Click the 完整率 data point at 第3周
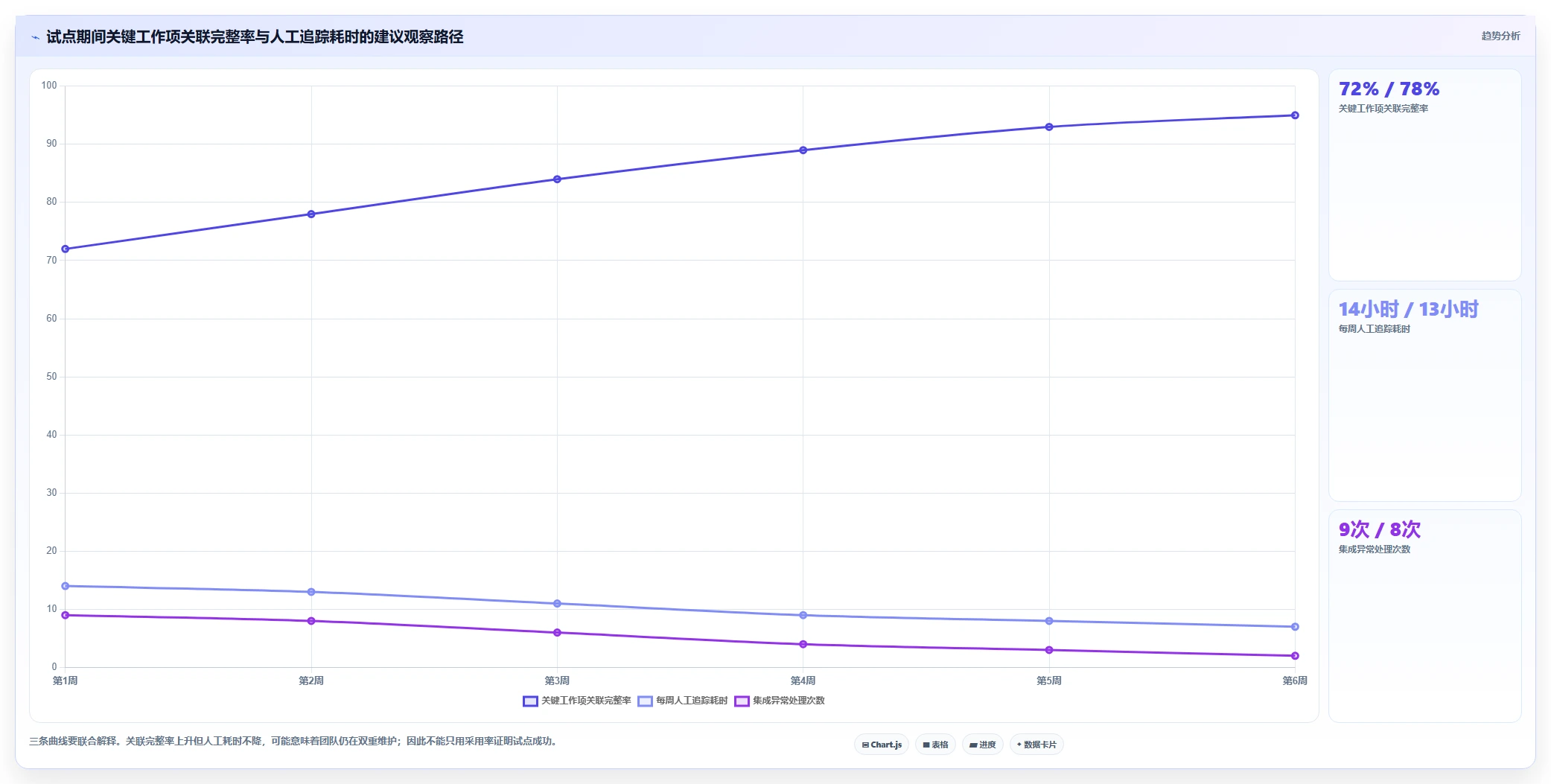 (557, 179)
